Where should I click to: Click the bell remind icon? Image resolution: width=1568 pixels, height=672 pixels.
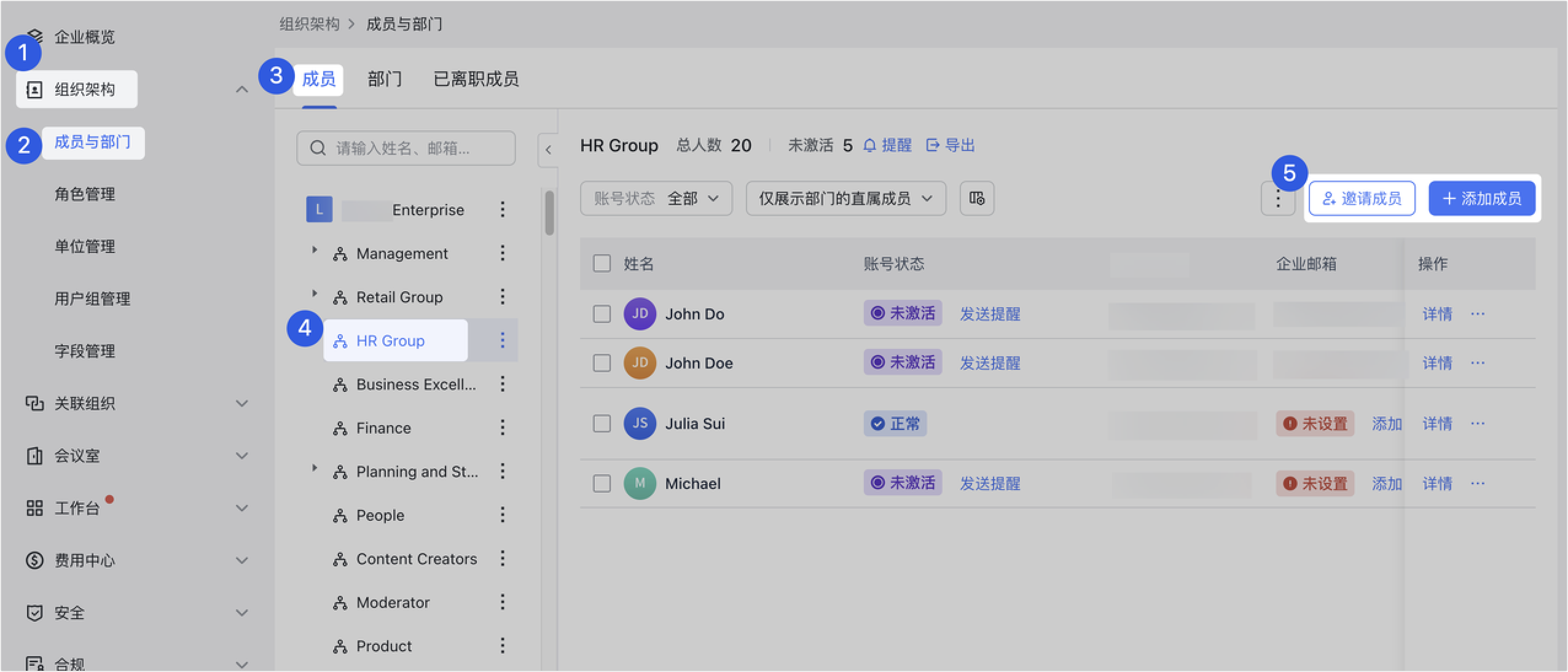click(869, 146)
